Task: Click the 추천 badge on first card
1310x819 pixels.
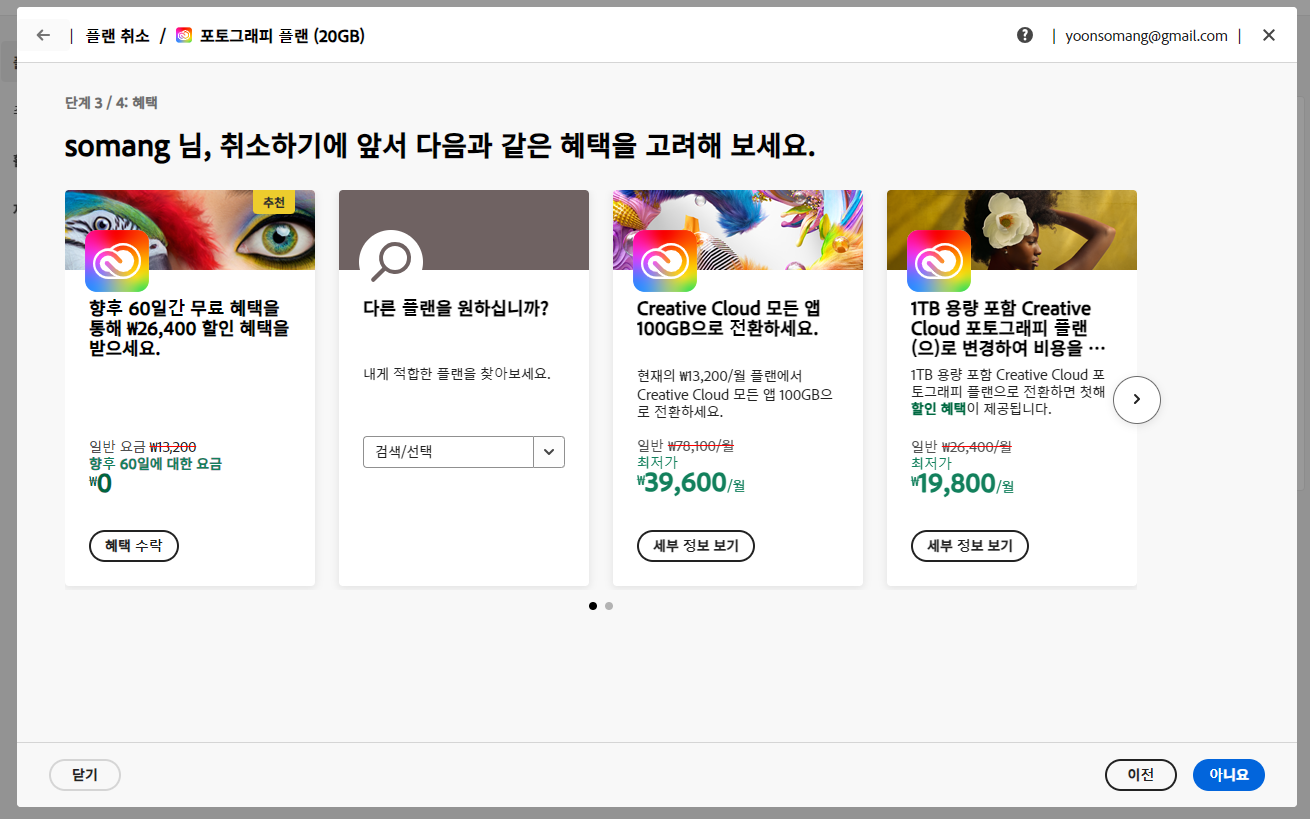Action: (274, 202)
